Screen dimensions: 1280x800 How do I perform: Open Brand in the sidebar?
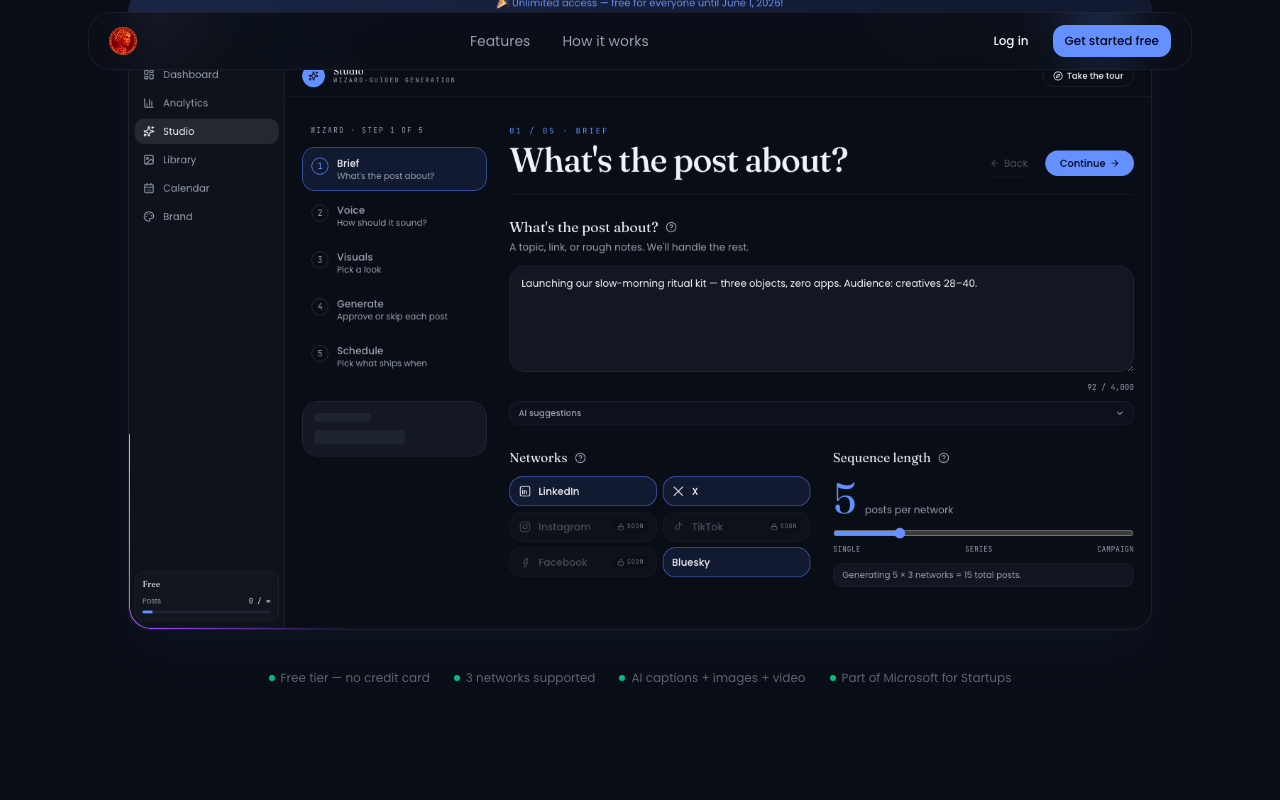207,216
